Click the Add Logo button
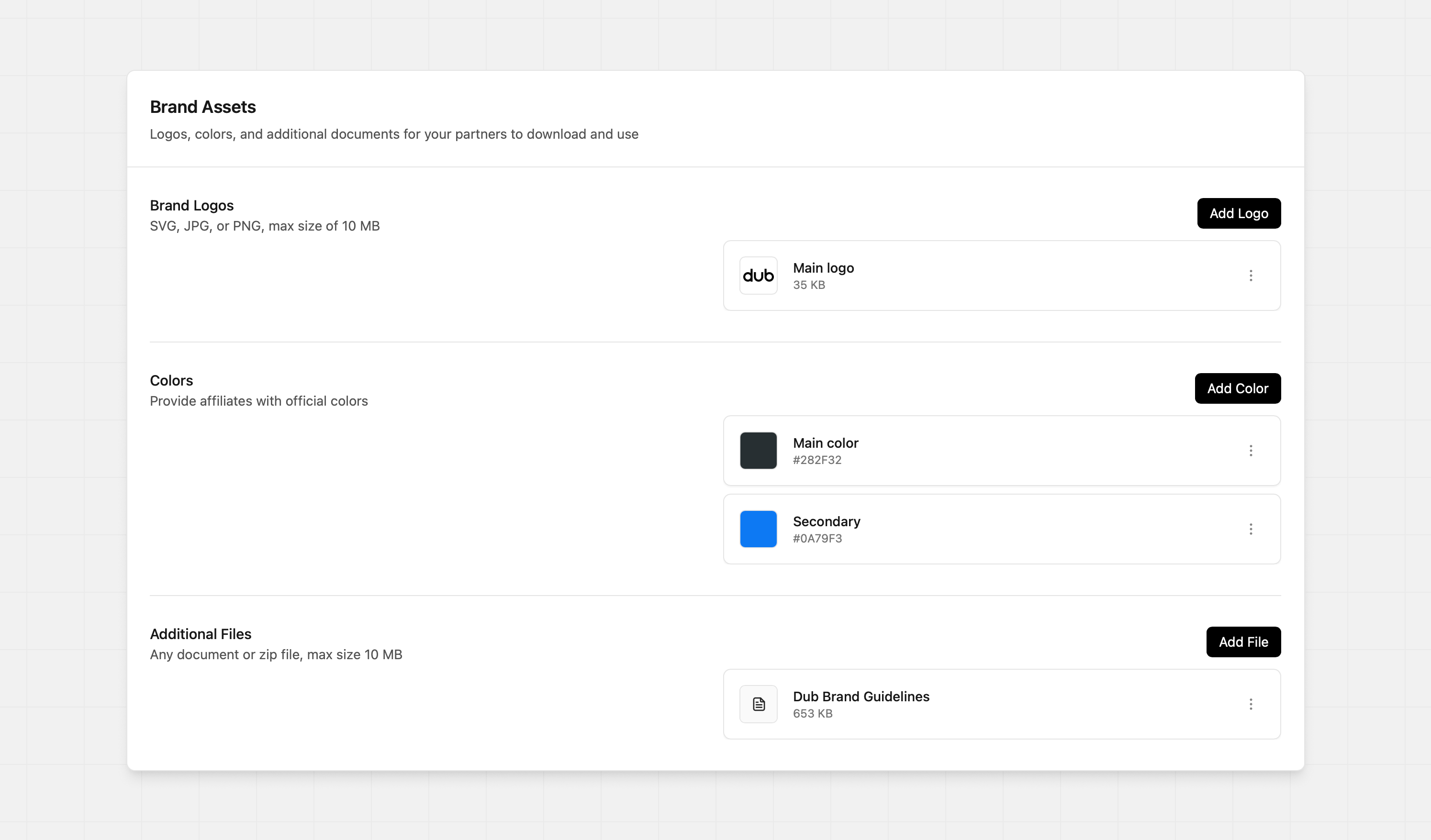 1239,213
